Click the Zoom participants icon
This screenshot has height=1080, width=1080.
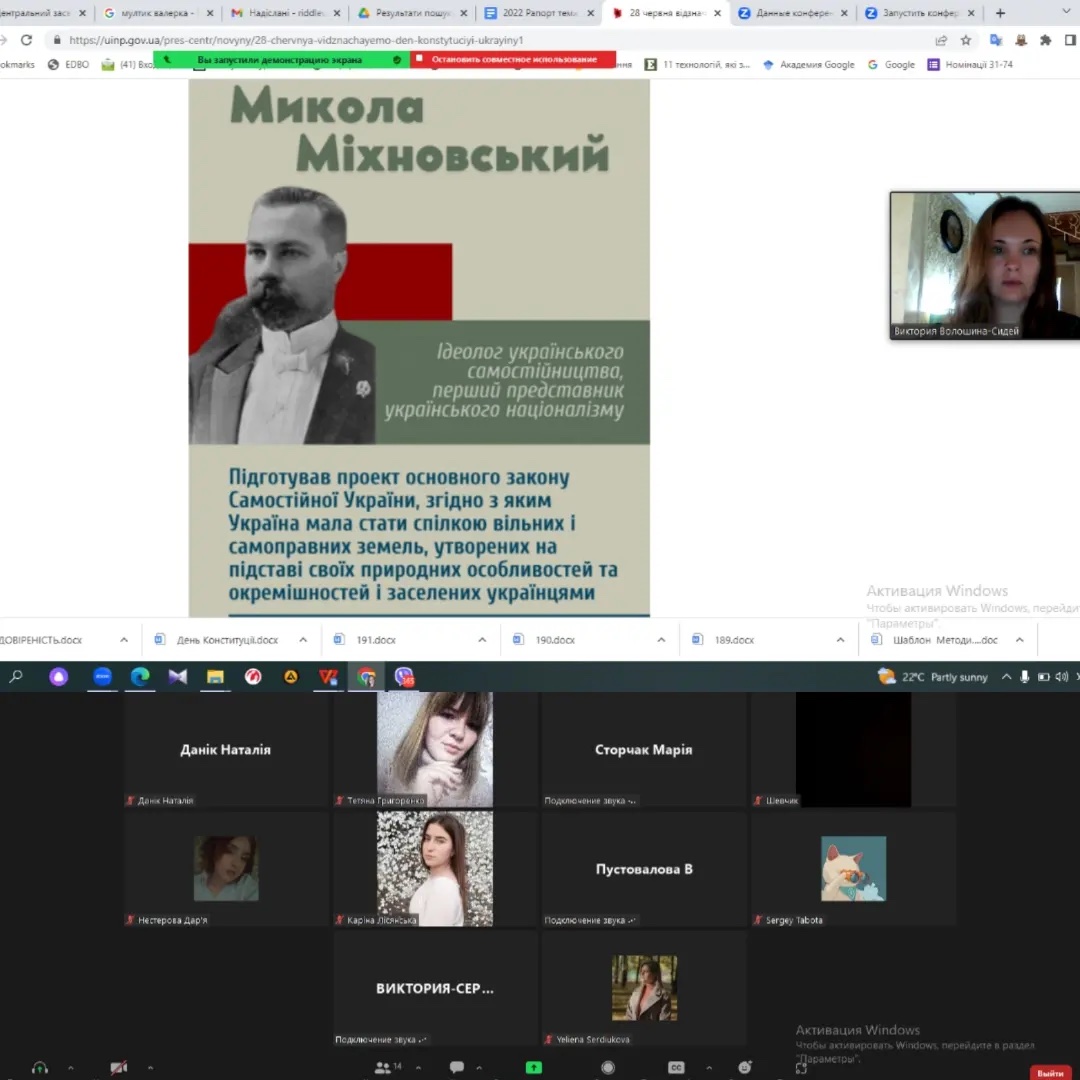[x=383, y=1067]
